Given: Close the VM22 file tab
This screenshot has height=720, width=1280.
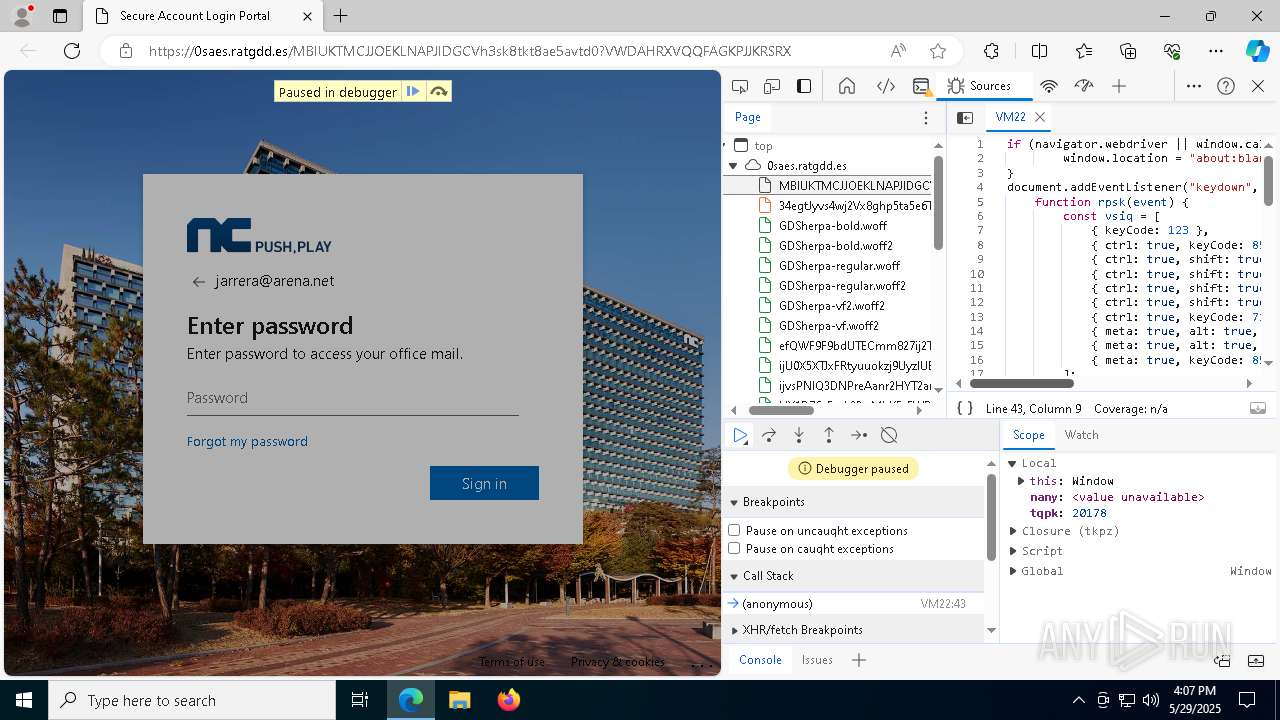Looking at the screenshot, I should [x=1040, y=117].
